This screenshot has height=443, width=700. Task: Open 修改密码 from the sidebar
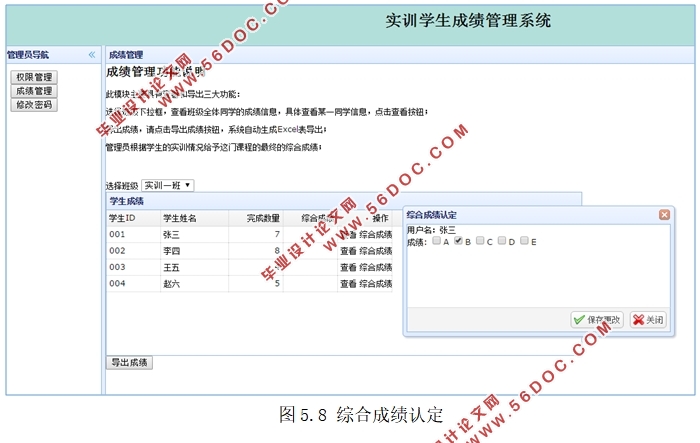[35, 105]
